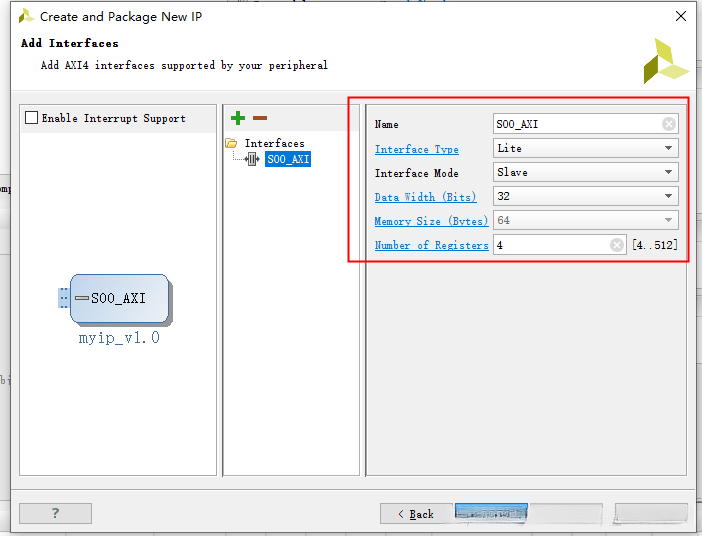Viewport: 702px width, 536px height.
Task: Click the Name input field with S00_AXI
Action: coord(586,124)
